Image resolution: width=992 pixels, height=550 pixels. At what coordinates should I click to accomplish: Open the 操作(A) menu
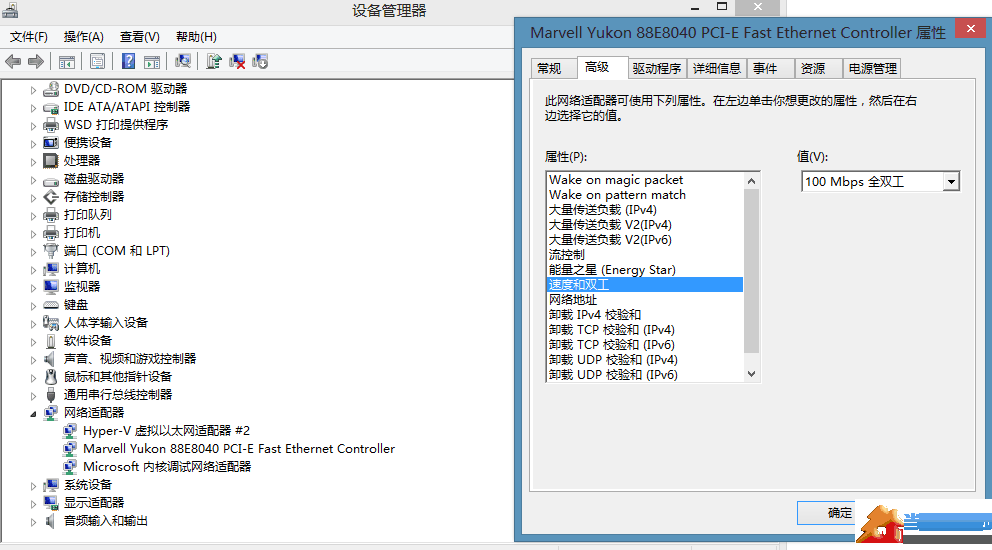83,37
